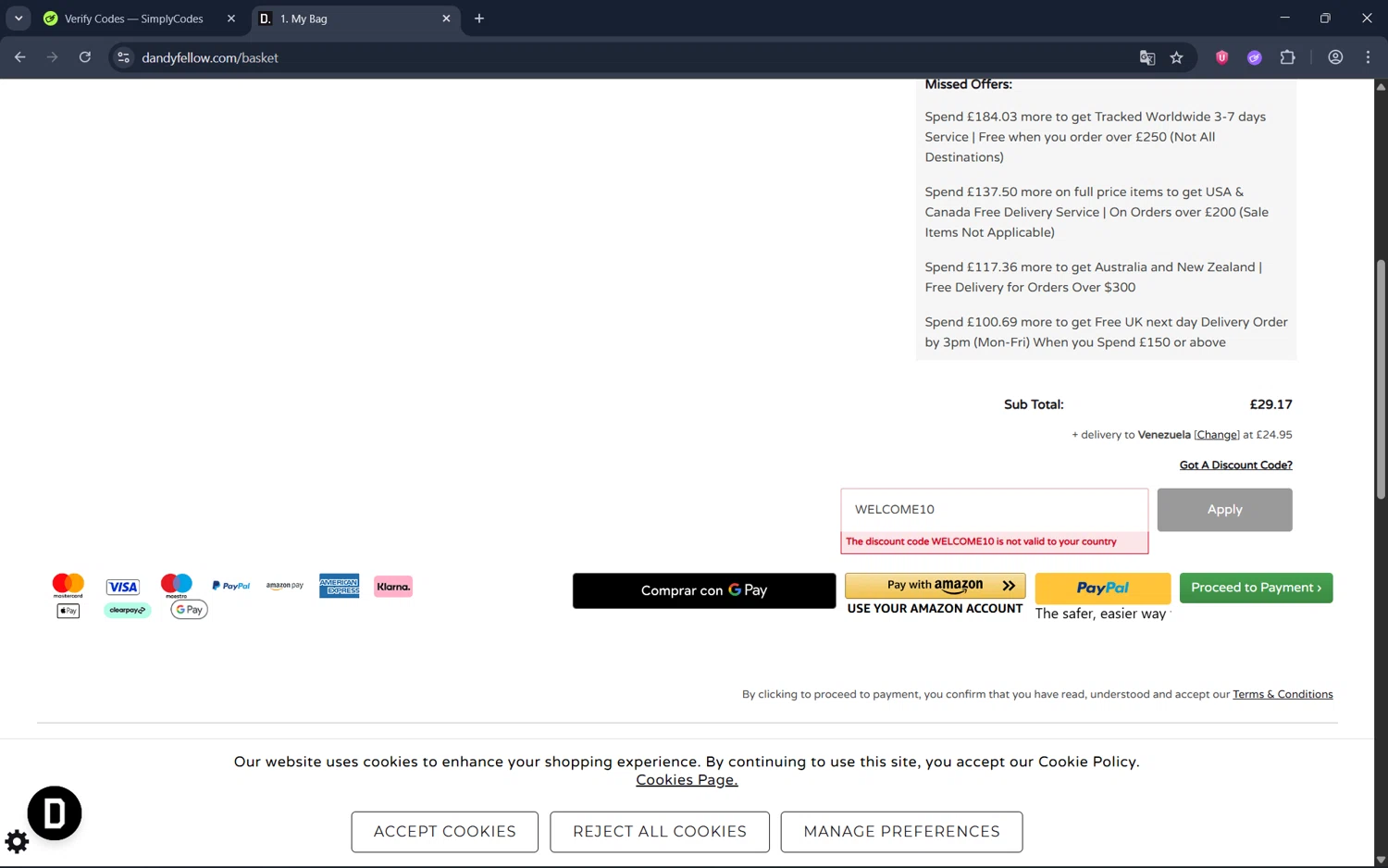This screenshot has height=868, width=1388.
Task: Click the Sub Total label
Action: pyautogui.click(x=1034, y=404)
